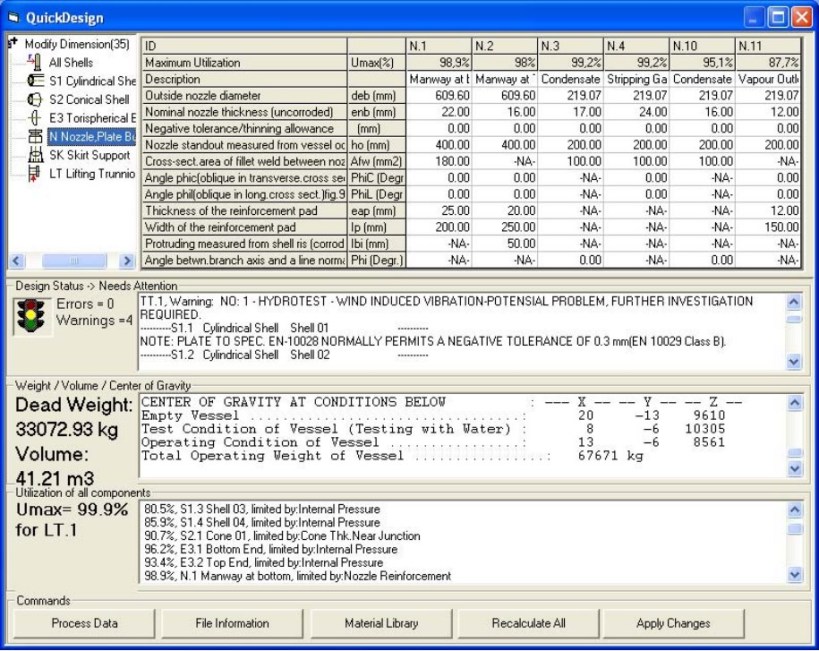
Task: Click the N Nozzle component icon
Action: coord(35,137)
